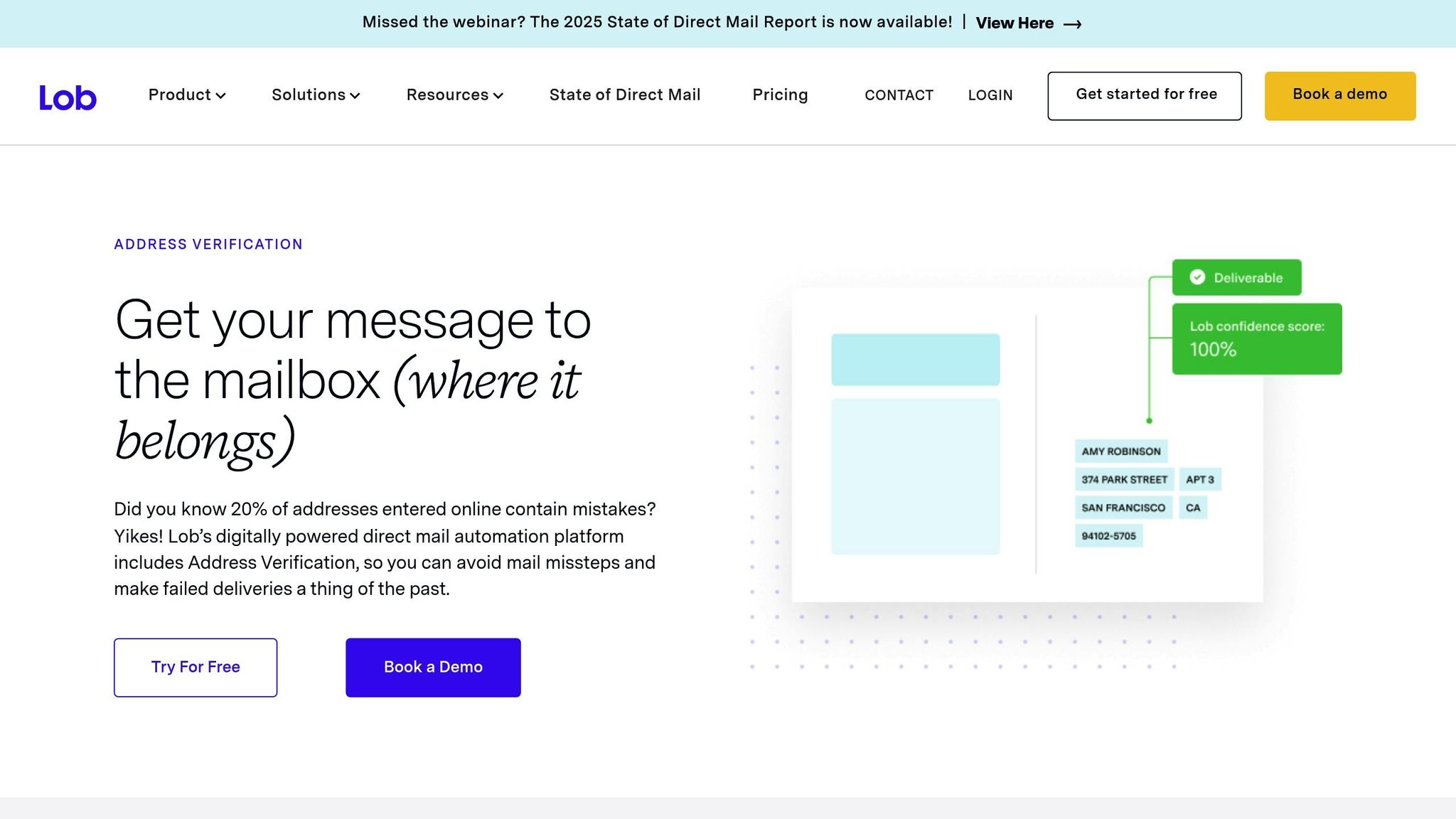Open the View Here webinar report link
The height and width of the screenshot is (819, 1456).
click(1015, 23)
